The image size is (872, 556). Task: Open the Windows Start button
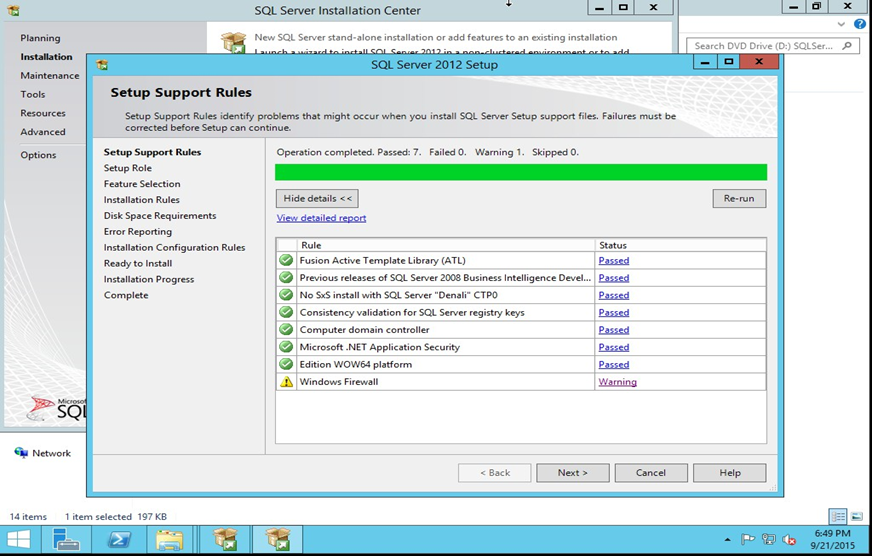19,540
